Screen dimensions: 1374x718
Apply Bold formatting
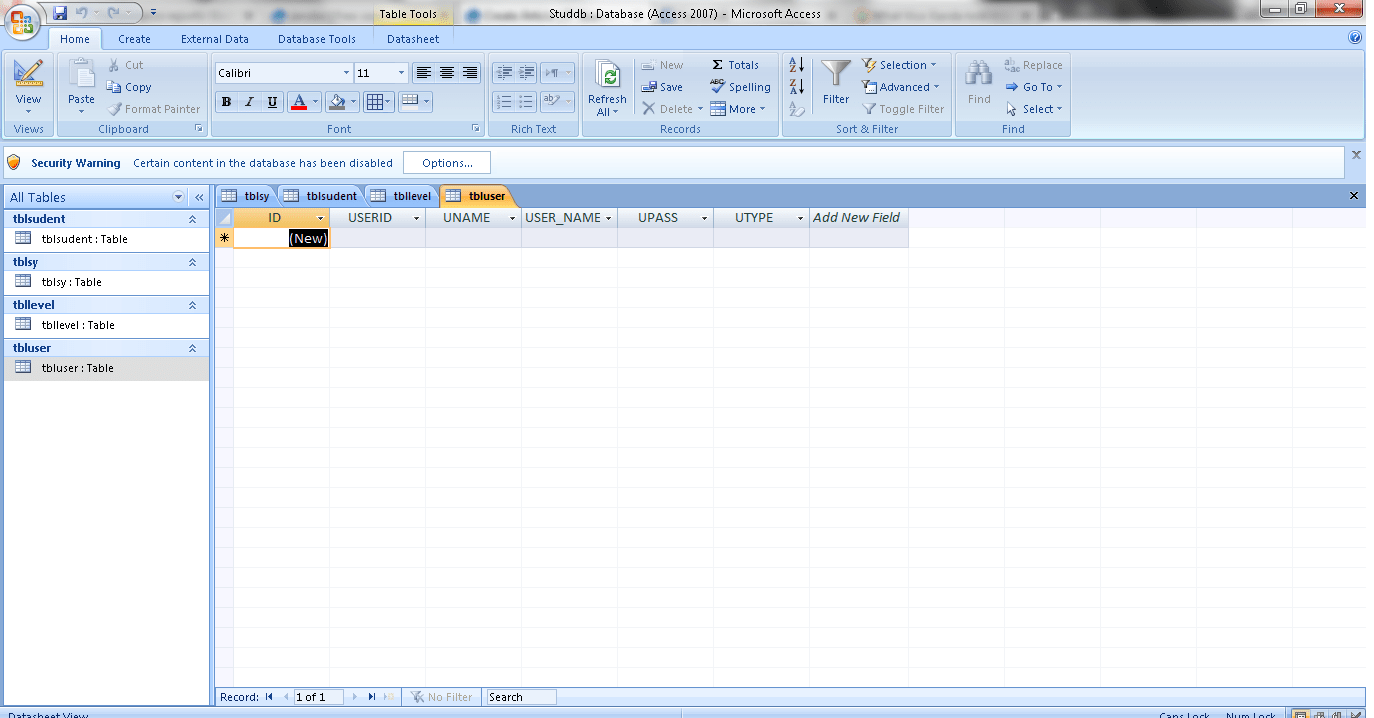click(x=226, y=102)
